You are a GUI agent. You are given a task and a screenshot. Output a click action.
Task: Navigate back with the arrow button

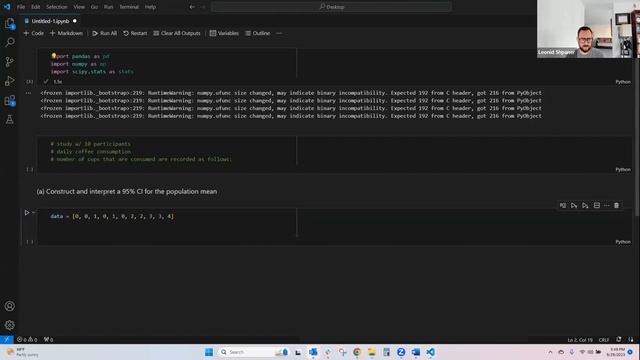pos(192,7)
